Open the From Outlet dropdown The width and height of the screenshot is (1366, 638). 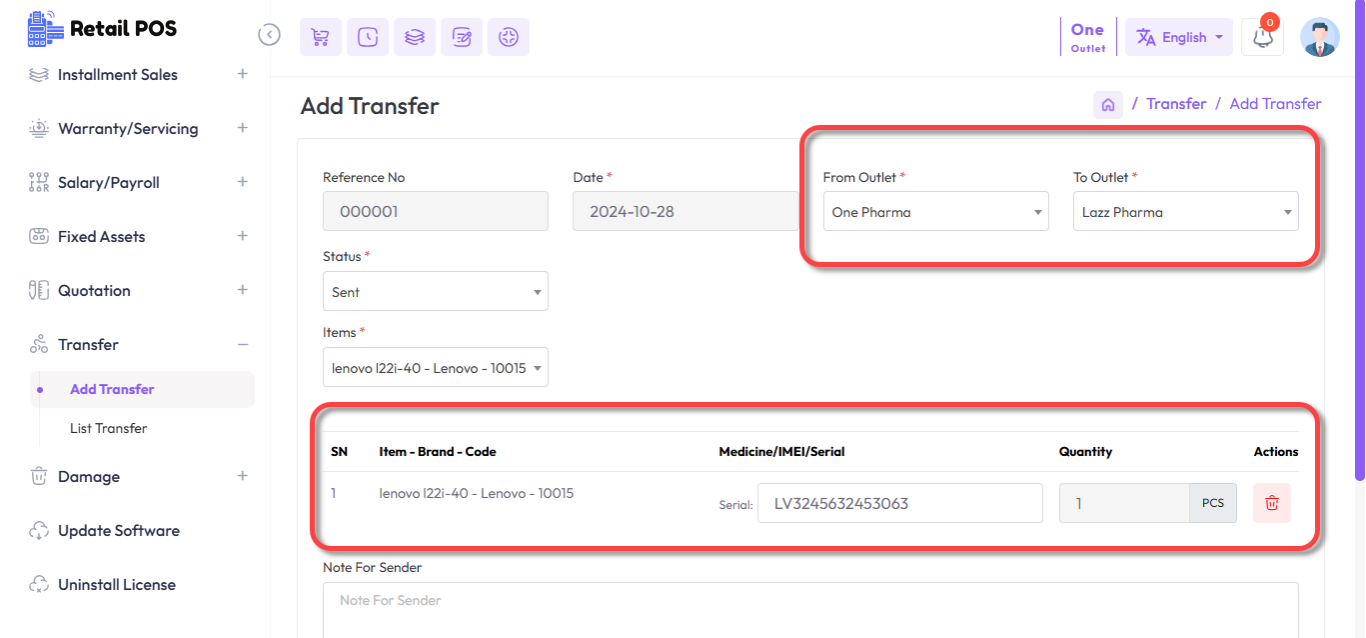pos(934,211)
